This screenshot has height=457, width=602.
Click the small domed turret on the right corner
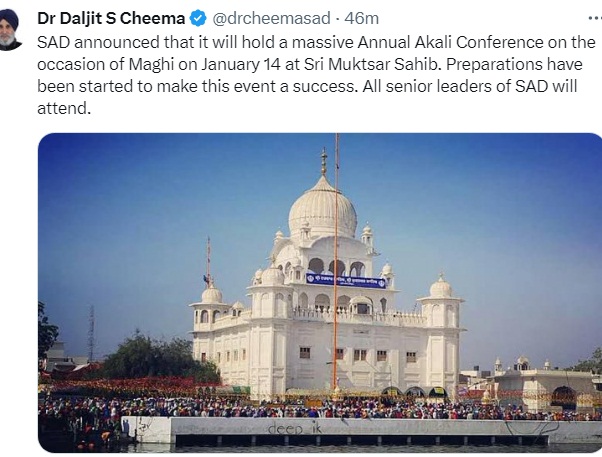pyautogui.click(x=441, y=286)
